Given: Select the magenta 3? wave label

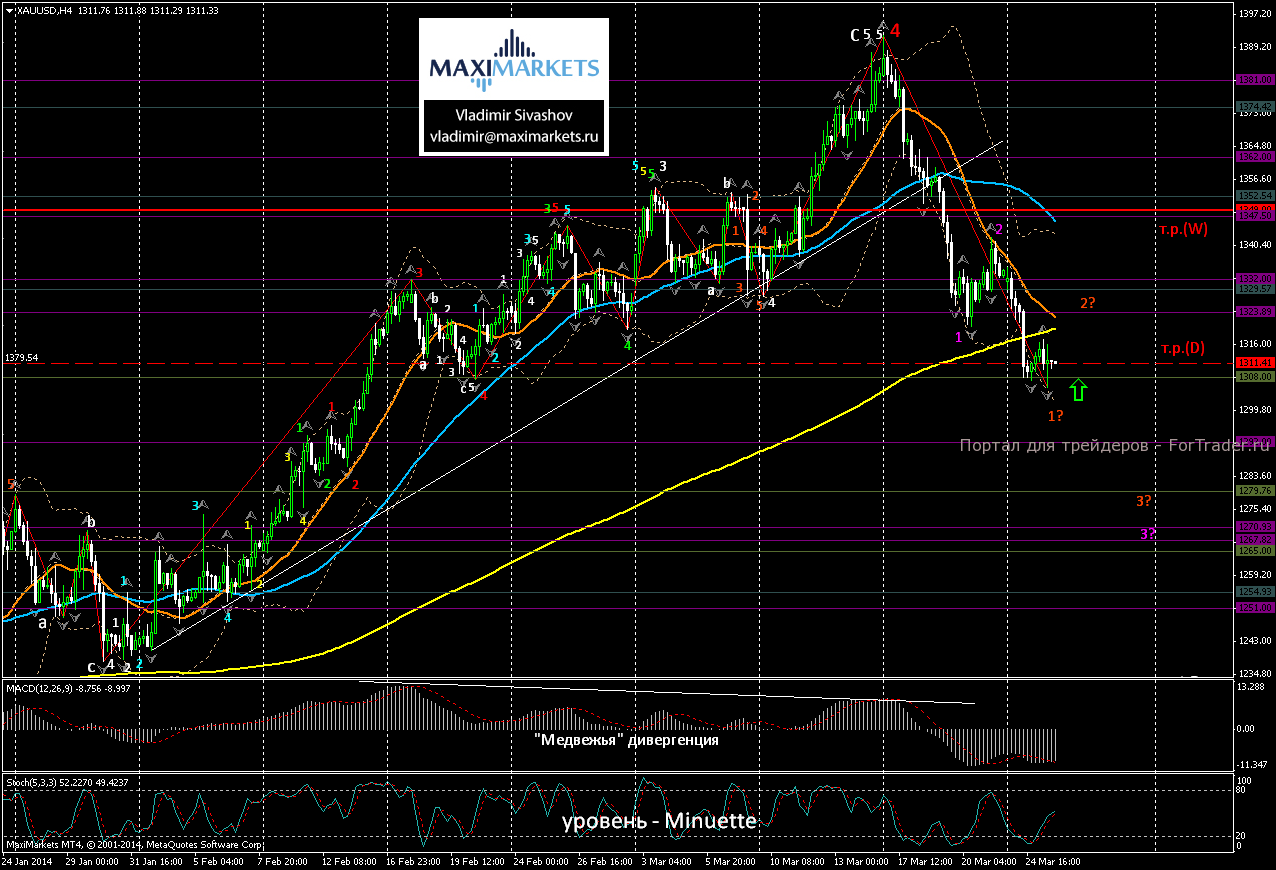Looking at the screenshot, I should point(1147,533).
